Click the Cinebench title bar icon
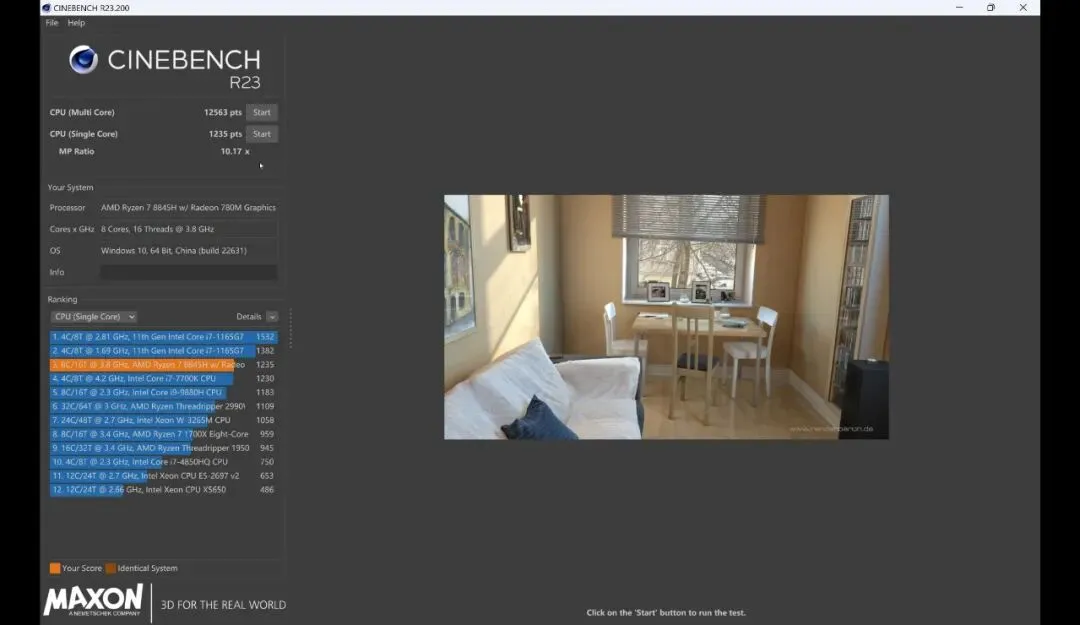 [46, 8]
